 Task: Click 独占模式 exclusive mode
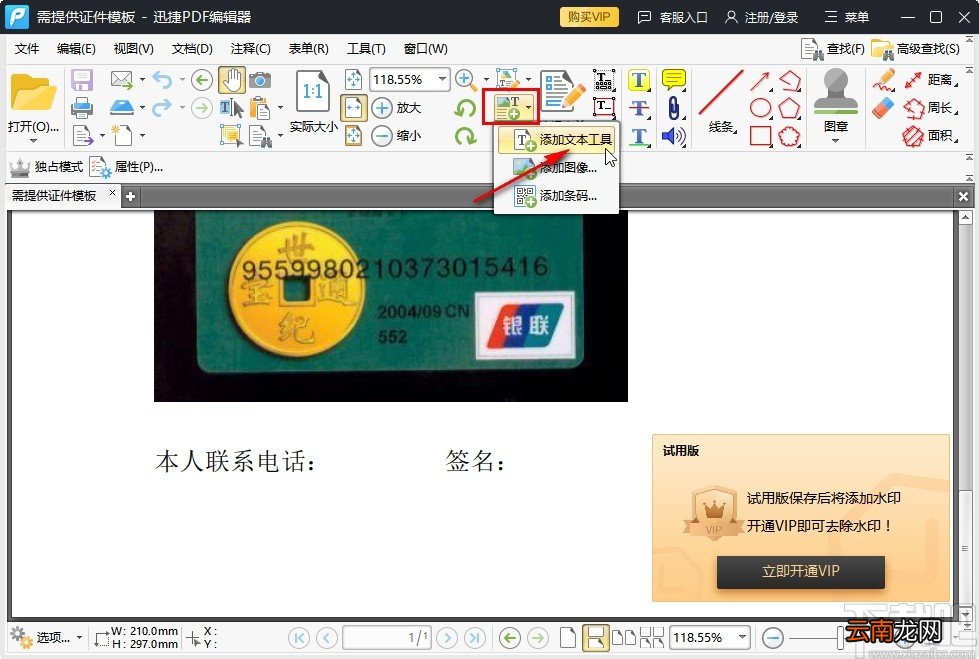(47, 167)
